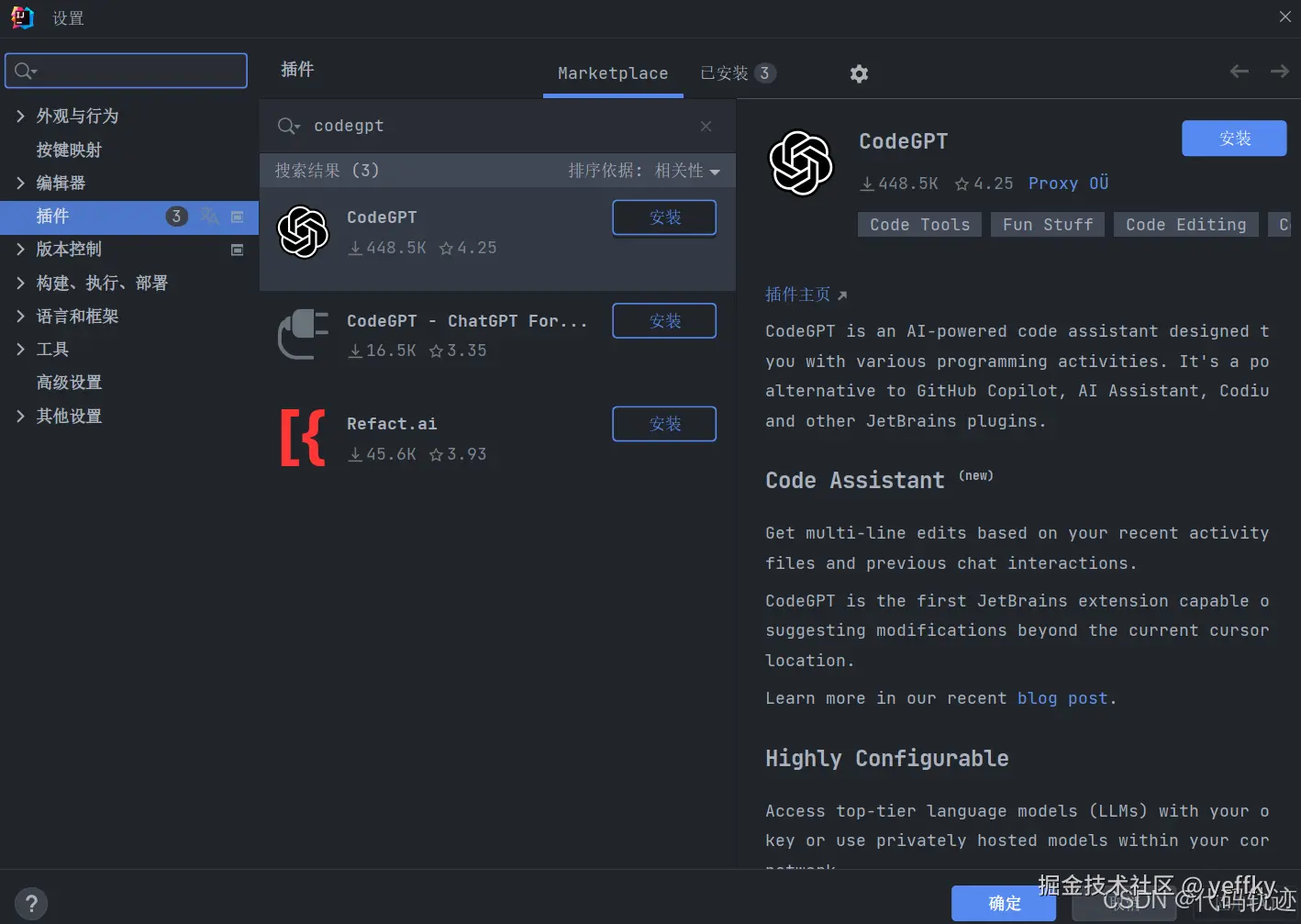Viewport: 1301px width, 924px height.
Task: Click the 448.5K downloads in details panel
Action: point(899,184)
